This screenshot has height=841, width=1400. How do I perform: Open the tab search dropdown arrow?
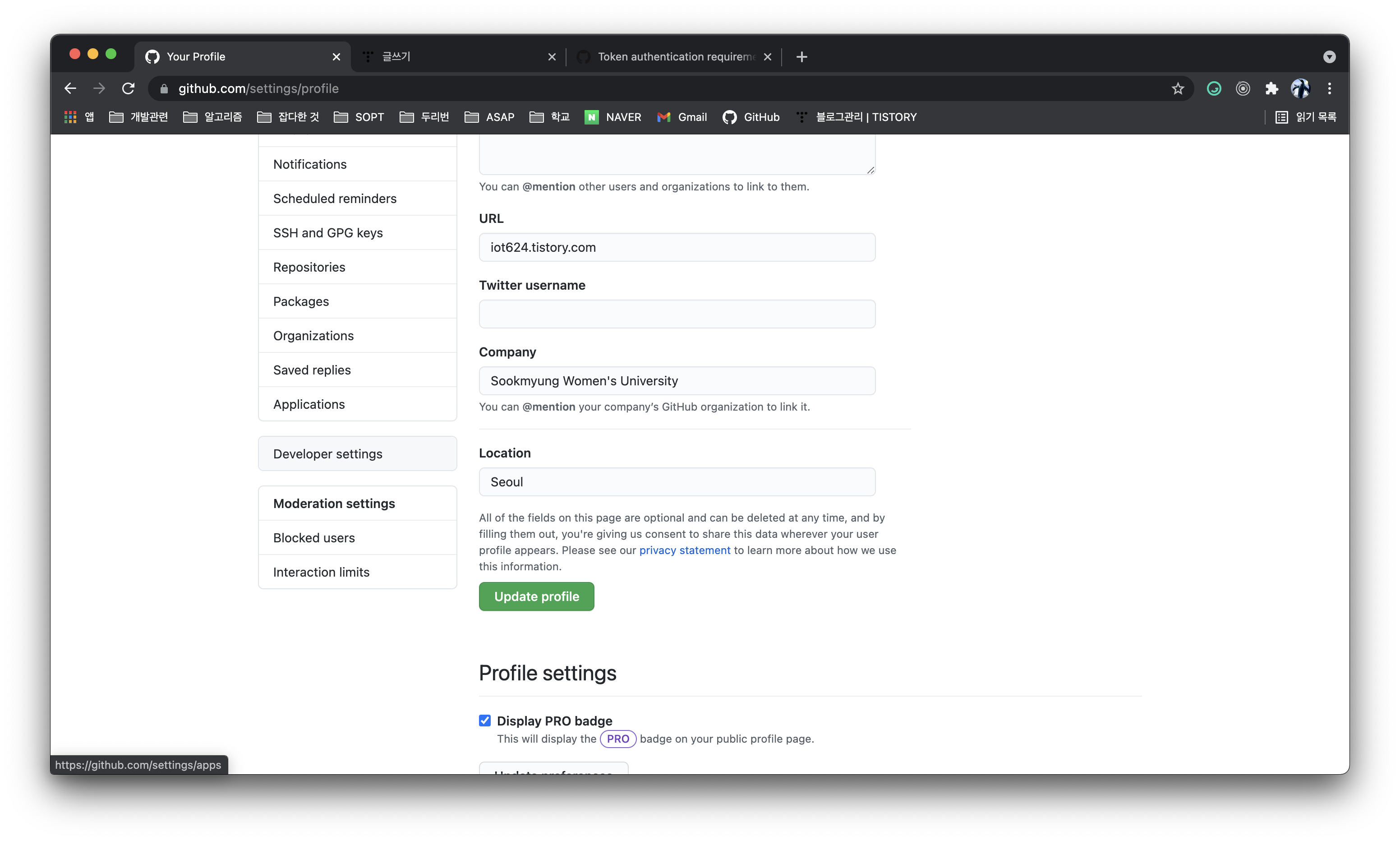click(x=1329, y=57)
